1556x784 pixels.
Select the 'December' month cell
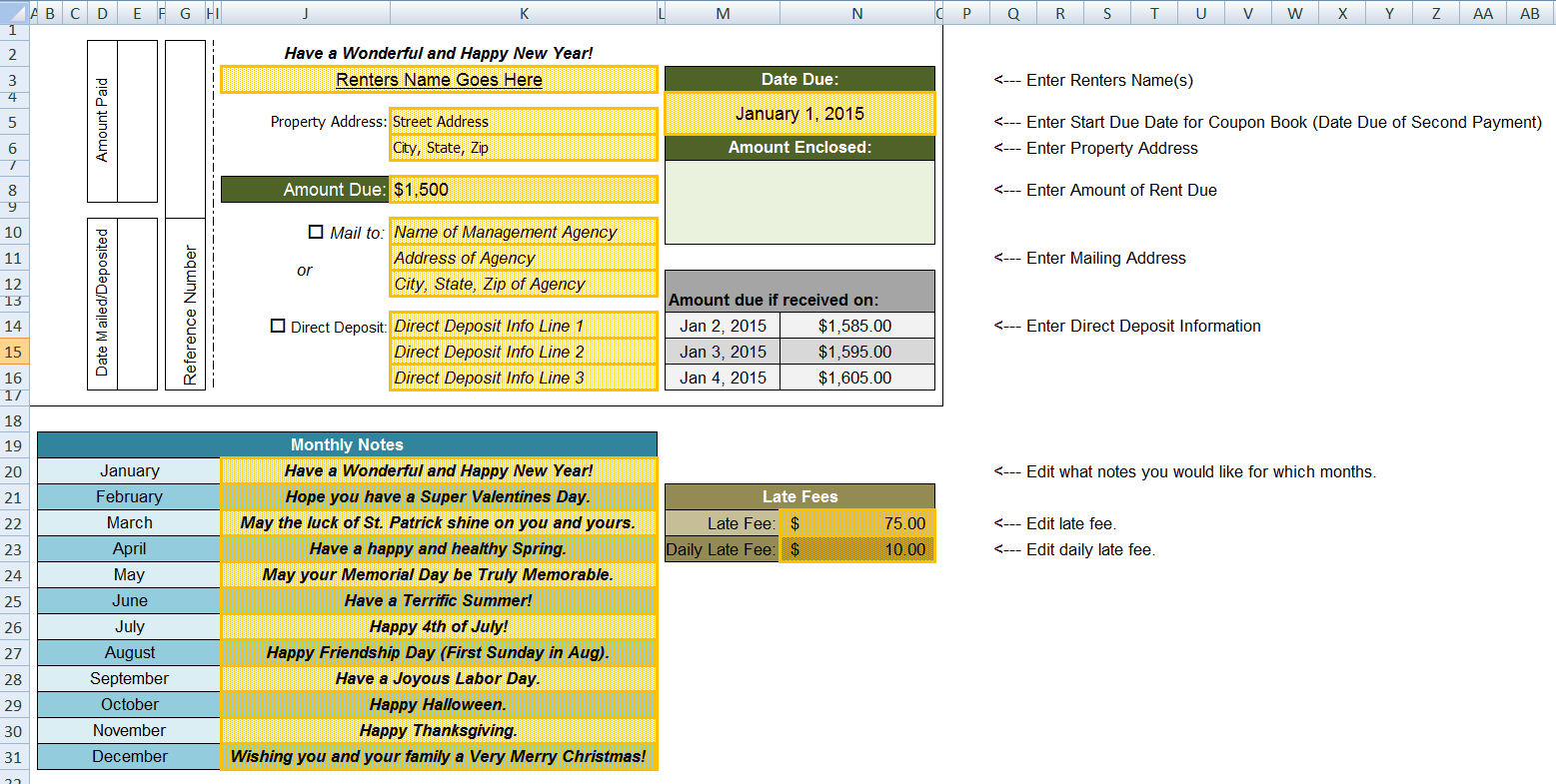tap(129, 756)
